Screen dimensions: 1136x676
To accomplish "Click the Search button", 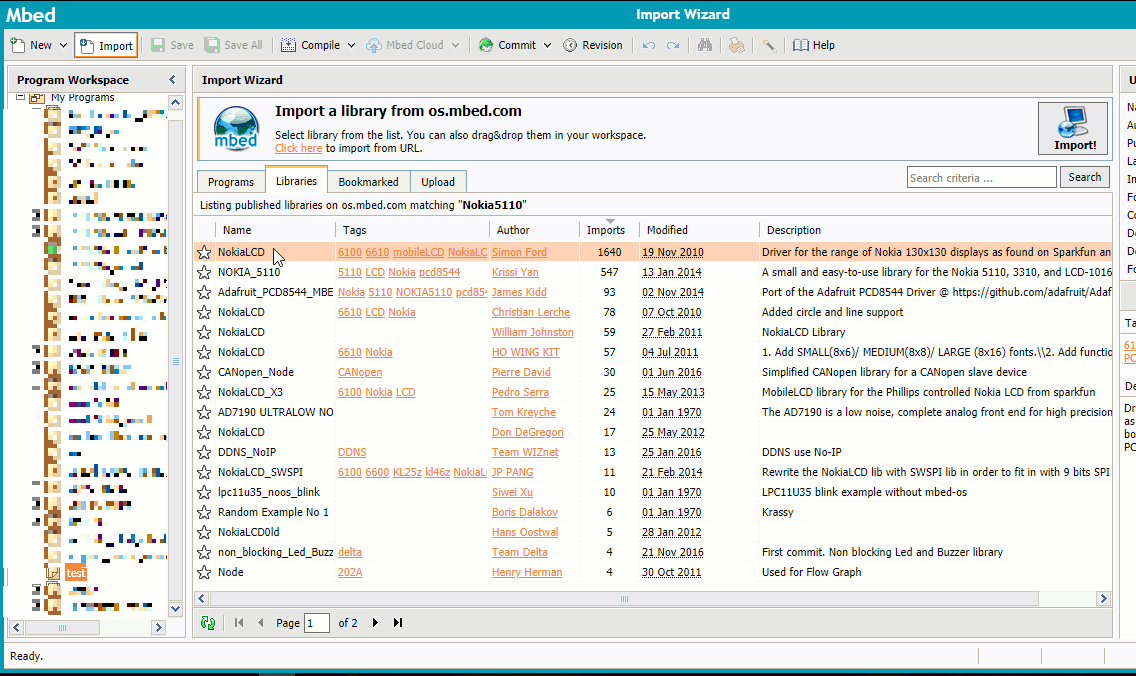I will (x=1084, y=177).
